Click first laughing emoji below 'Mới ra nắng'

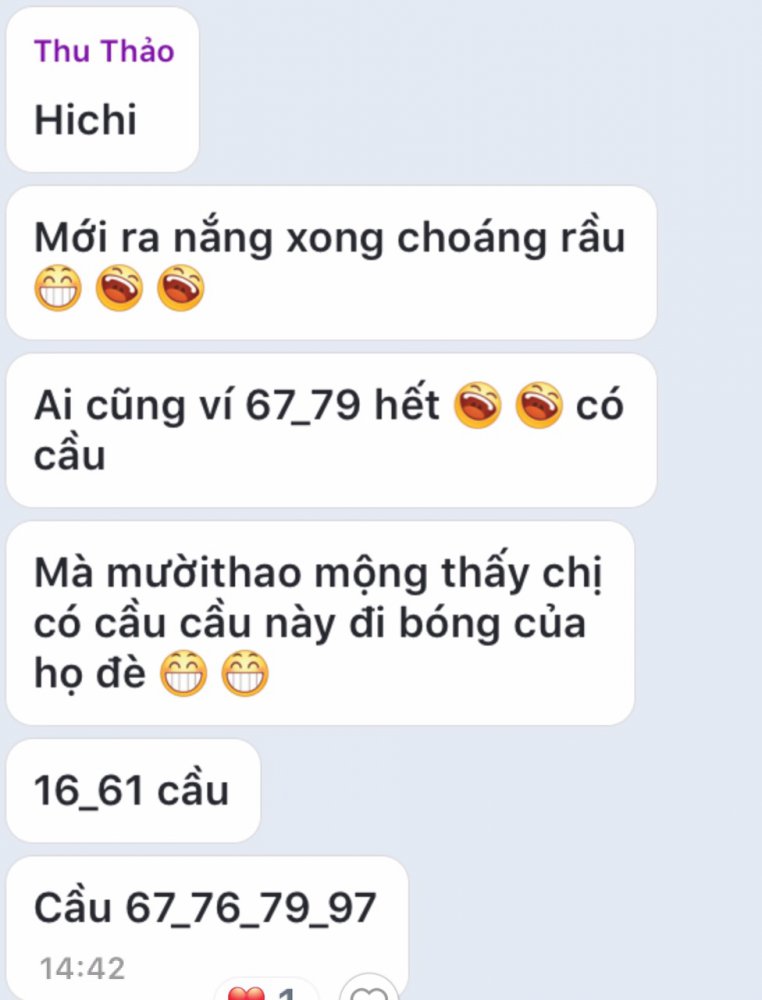click(x=119, y=288)
